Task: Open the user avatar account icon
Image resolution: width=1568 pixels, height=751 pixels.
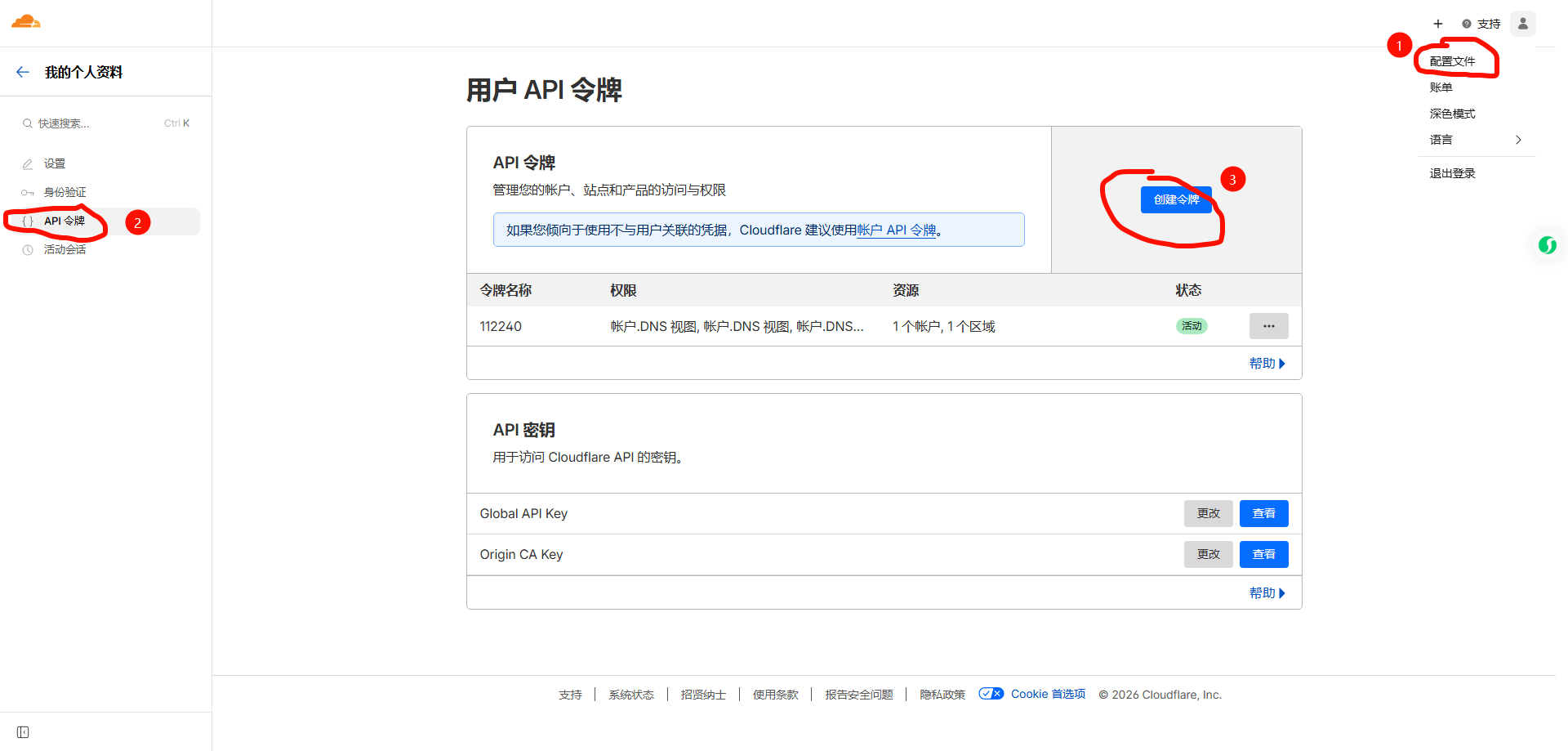Action: click(1522, 23)
